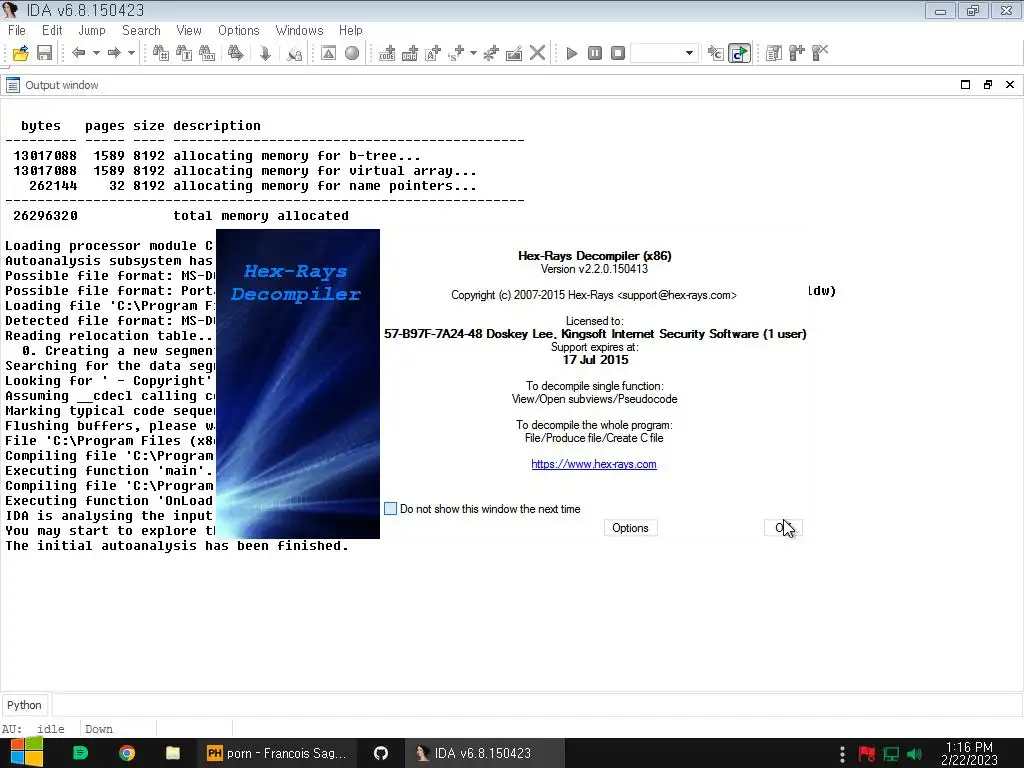Click the edit pencil toolbar icon

[514, 53]
